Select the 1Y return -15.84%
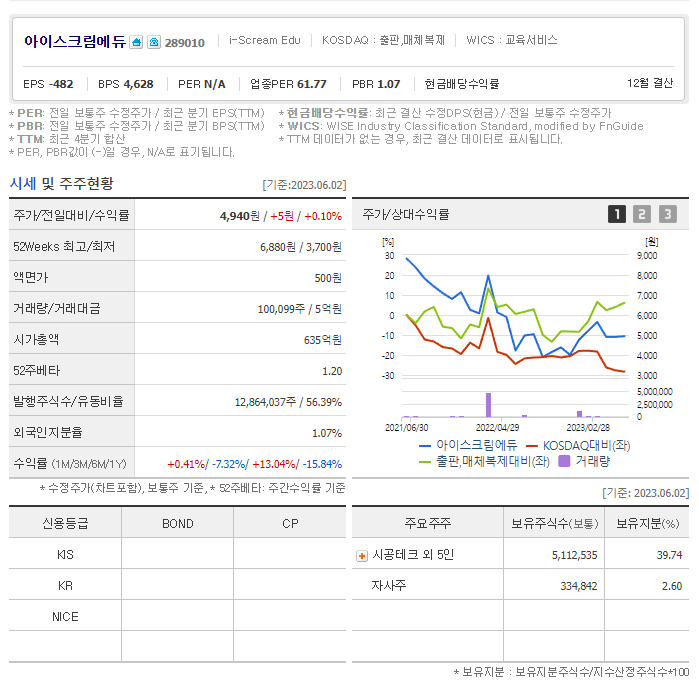The width and height of the screenshot is (699, 683). click(x=322, y=464)
